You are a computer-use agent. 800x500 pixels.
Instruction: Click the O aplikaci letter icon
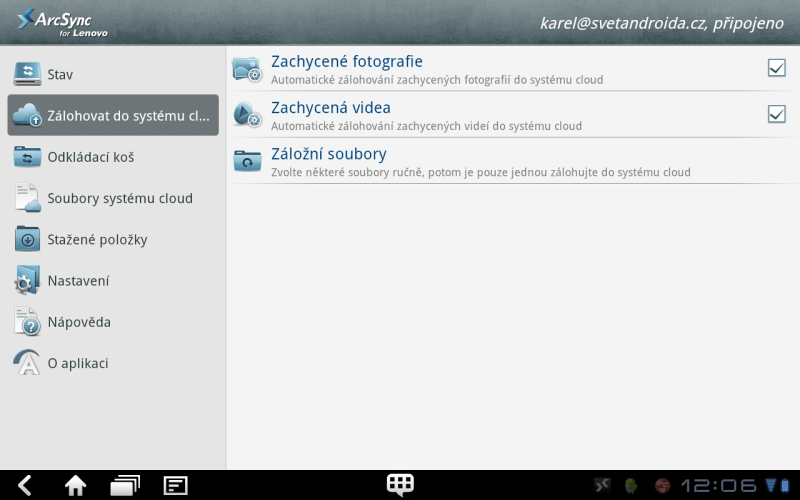pyautogui.click(x=27, y=363)
